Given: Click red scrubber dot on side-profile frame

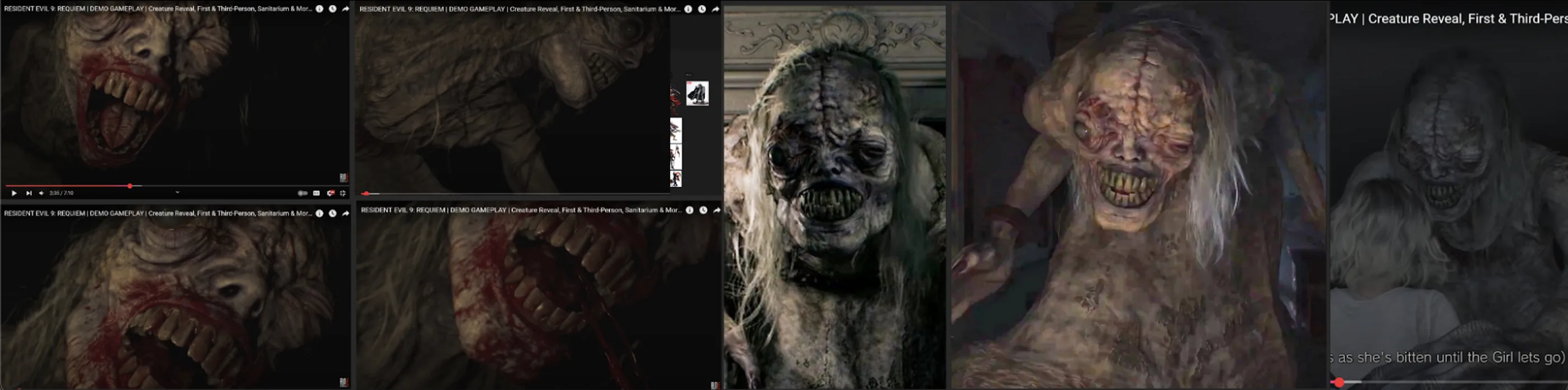Looking at the screenshot, I should [x=366, y=193].
